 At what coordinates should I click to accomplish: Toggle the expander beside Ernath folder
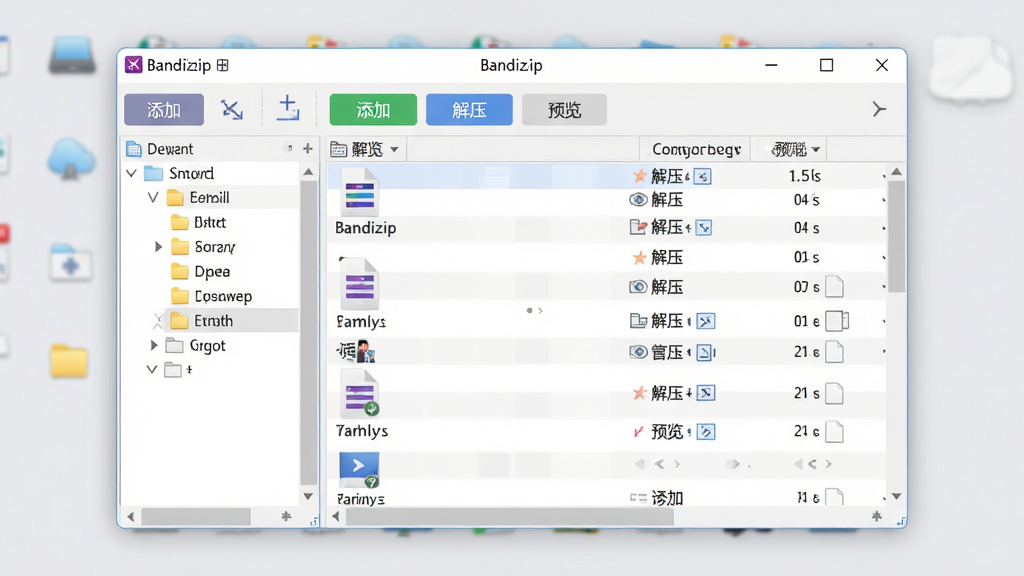point(158,321)
